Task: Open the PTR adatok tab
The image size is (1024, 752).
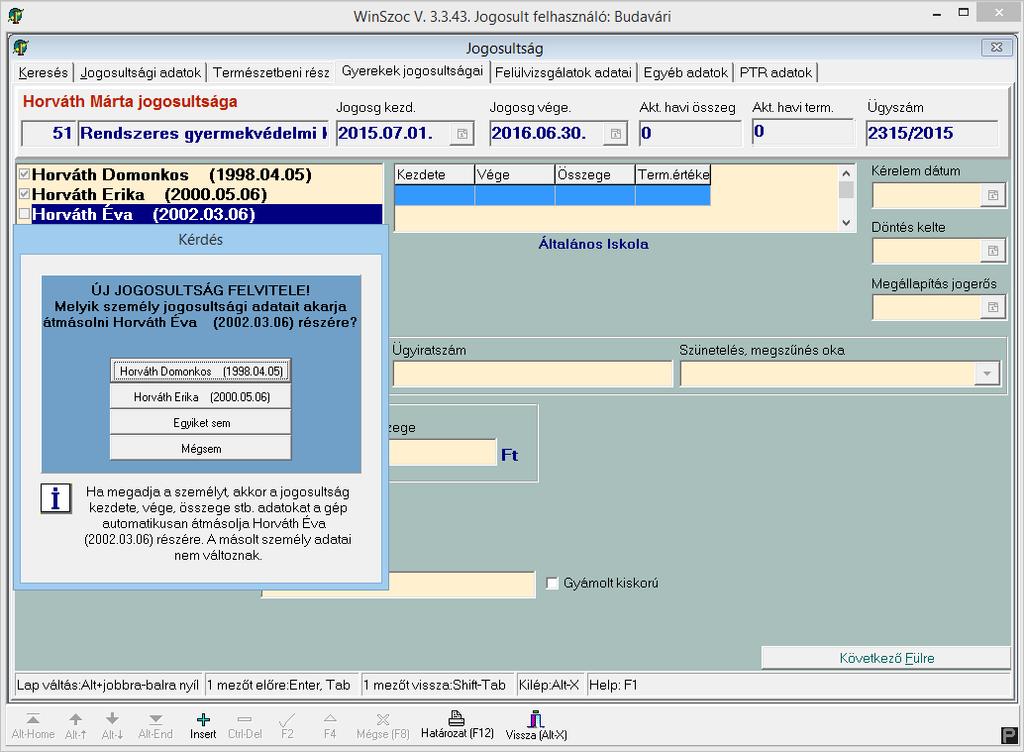Action: coord(775,72)
